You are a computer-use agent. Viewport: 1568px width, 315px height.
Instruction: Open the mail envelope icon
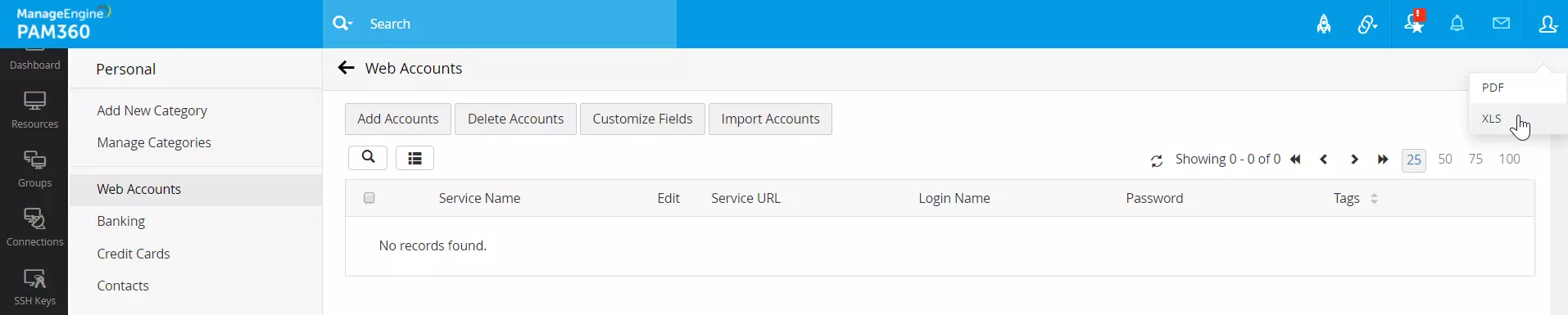[1502, 24]
